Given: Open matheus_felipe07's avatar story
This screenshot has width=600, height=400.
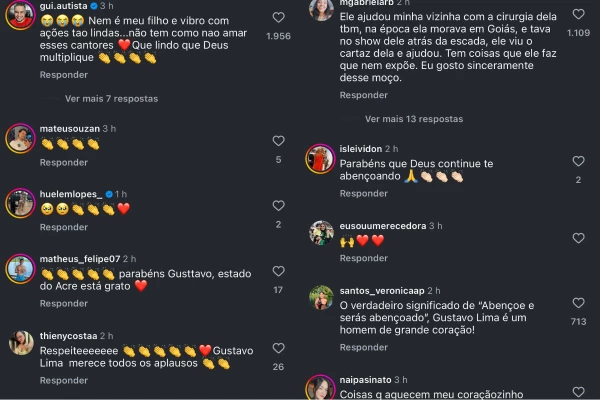Looking at the screenshot, I should [20, 269].
